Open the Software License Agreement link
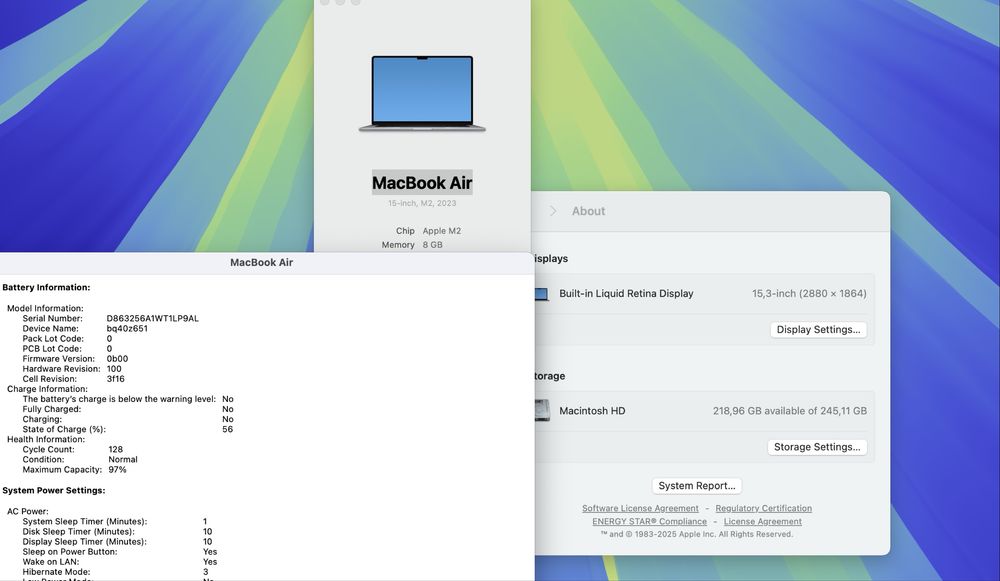This screenshot has width=1000, height=581. point(640,508)
